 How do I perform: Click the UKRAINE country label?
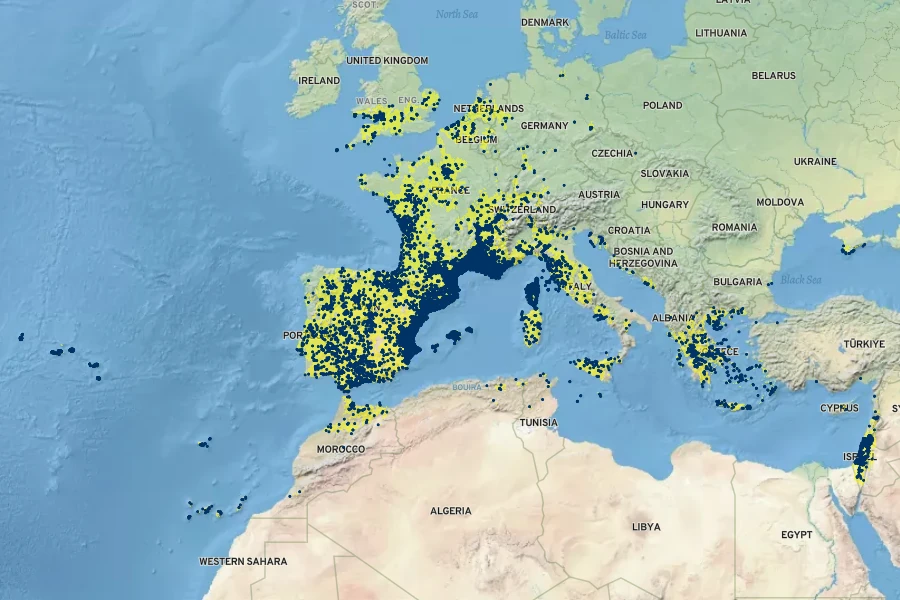(815, 161)
